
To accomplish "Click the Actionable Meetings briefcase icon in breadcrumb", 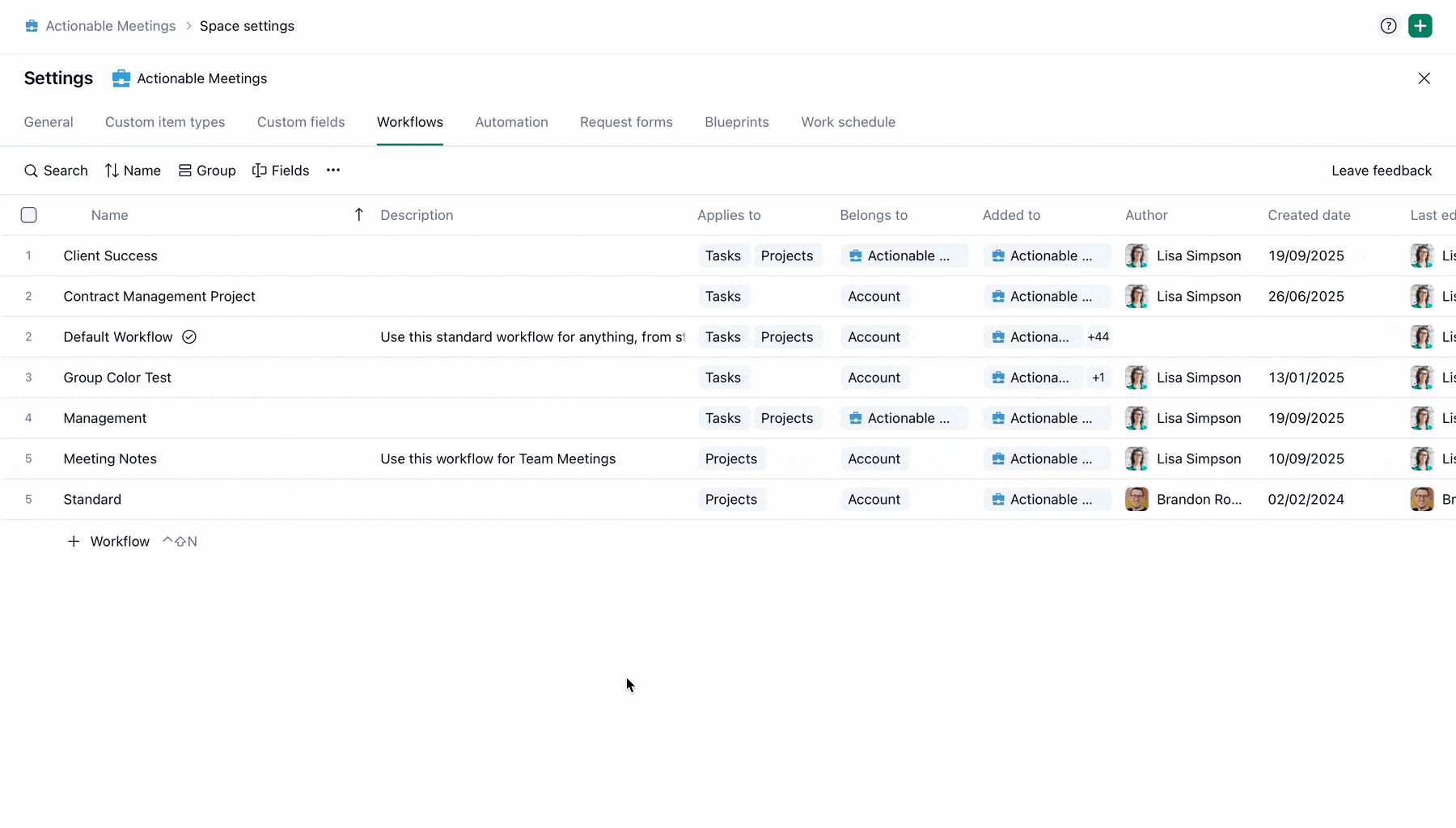I will (32, 26).
